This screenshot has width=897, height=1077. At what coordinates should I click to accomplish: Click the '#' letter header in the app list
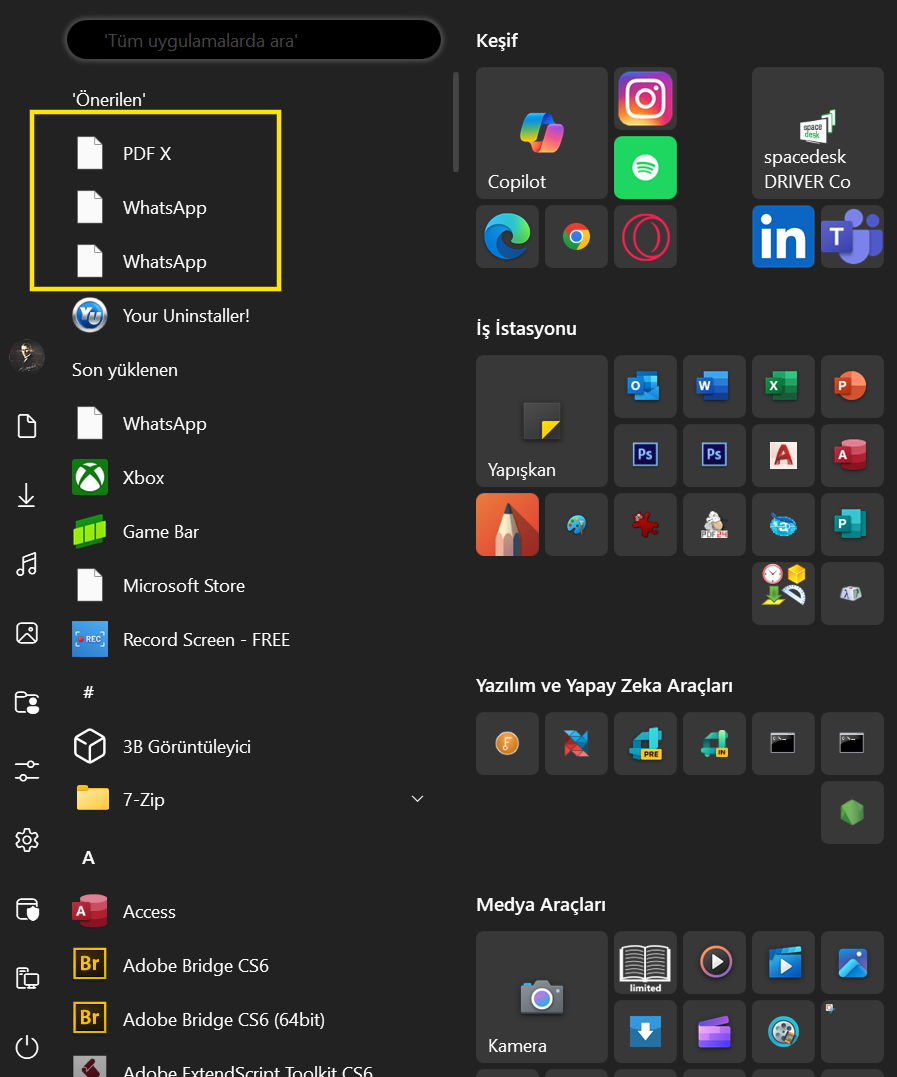(x=88, y=692)
